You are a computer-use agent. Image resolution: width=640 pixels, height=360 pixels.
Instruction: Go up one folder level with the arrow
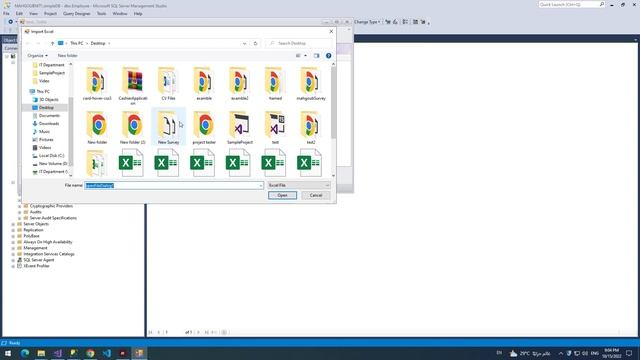tap(52, 43)
